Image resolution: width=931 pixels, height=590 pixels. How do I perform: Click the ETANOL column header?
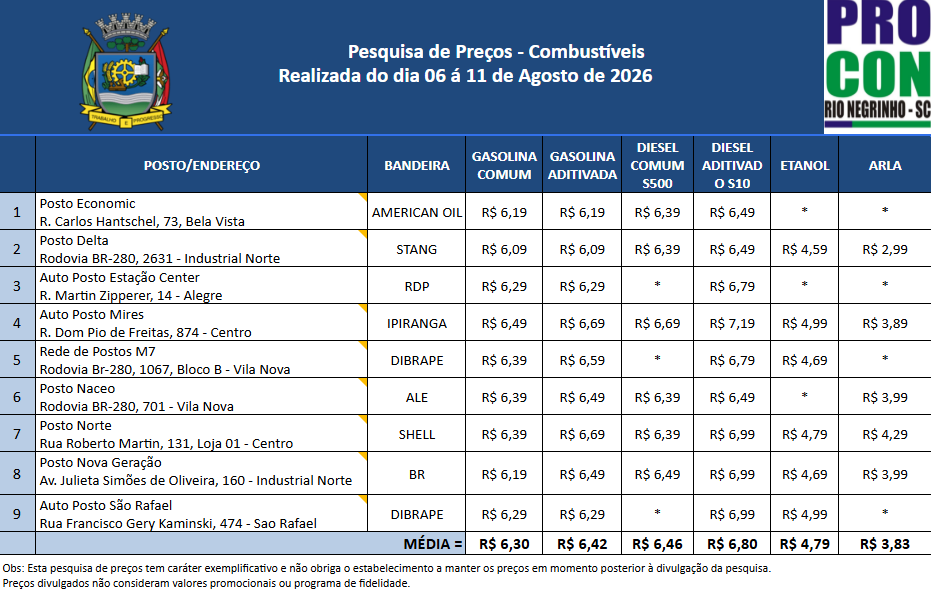coord(805,165)
